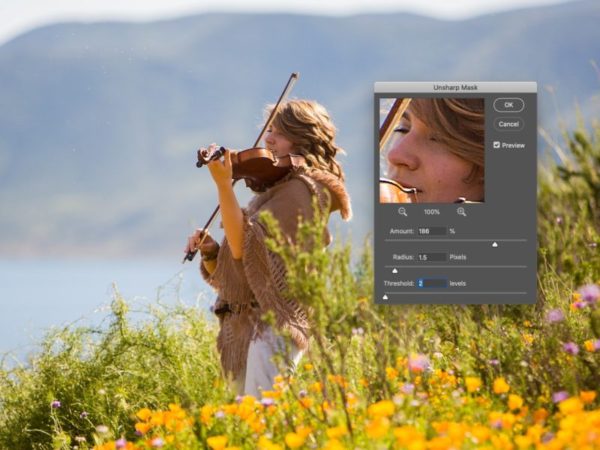Image resolution: width=600 pixels, height=450 pixels.
Task: Click the Amount label text
Action: point(401,231)
